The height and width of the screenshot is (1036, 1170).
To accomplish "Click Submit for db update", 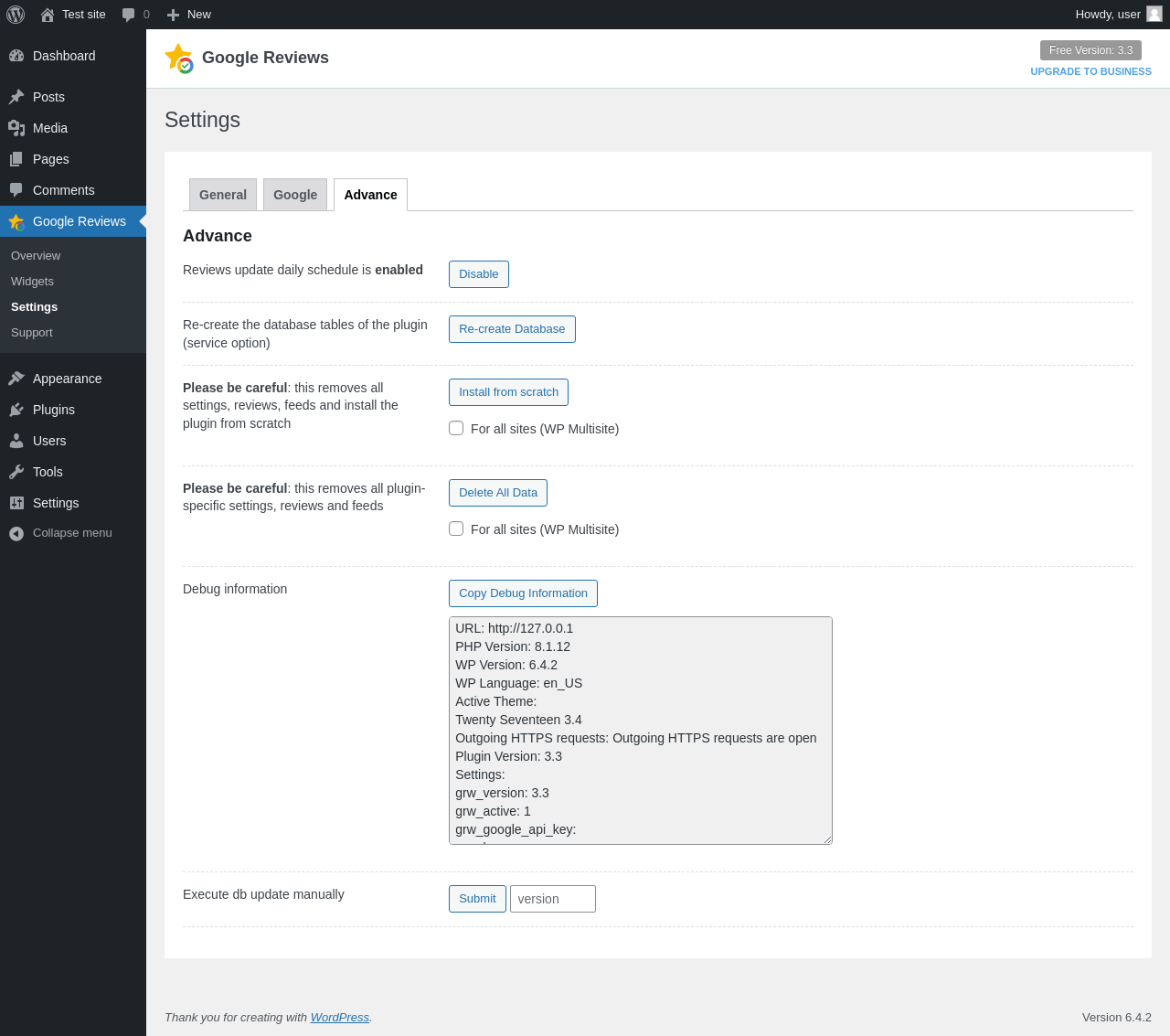I will (x=477, y=899).
